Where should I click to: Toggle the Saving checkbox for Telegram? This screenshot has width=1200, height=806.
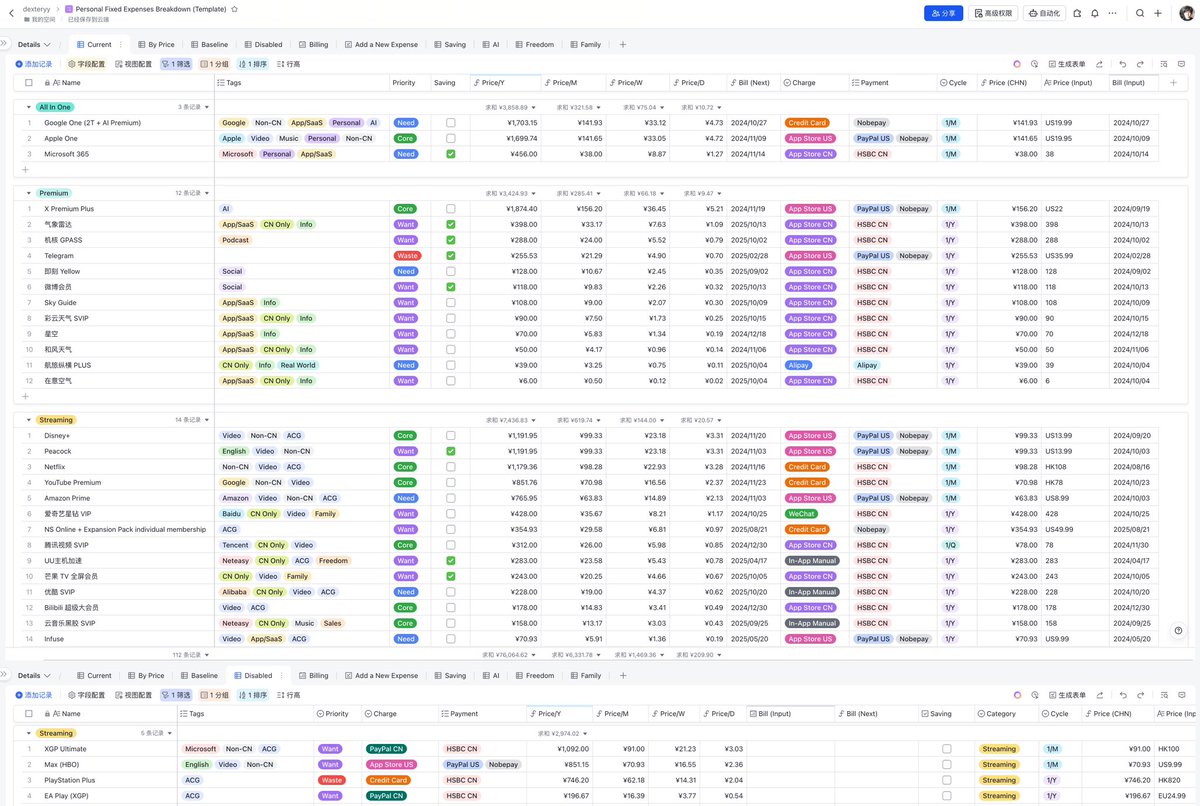pyautogui.click(x=450, y=256)
